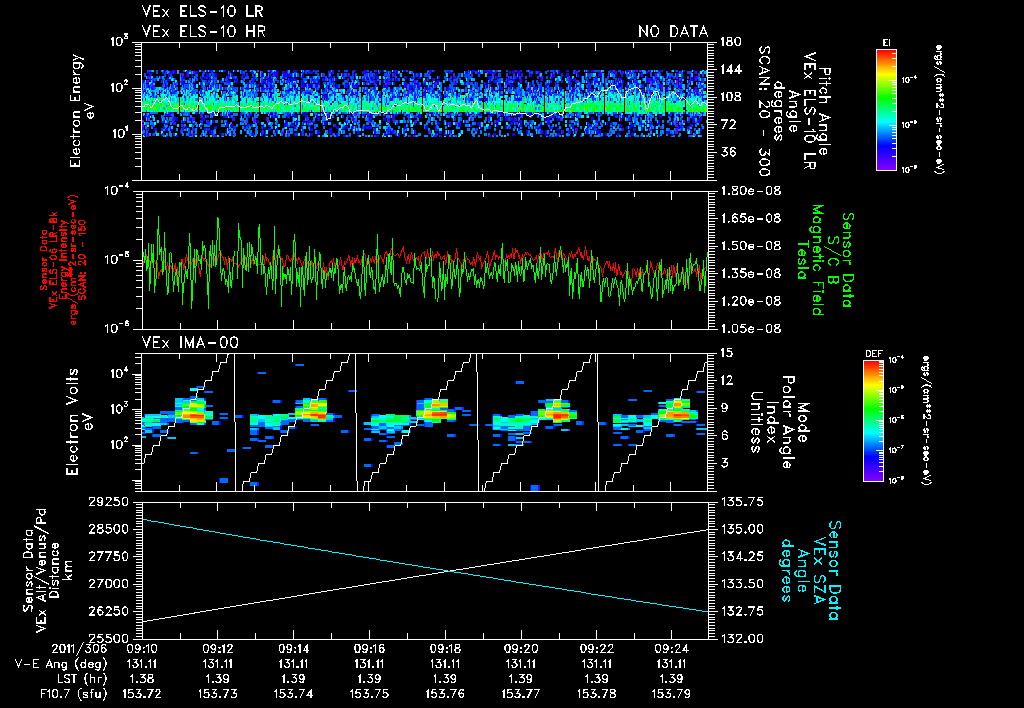Viewport: 1024px width, 708px height.
Task: Select the F10.7 value 153.79
Action: (672, 694)
